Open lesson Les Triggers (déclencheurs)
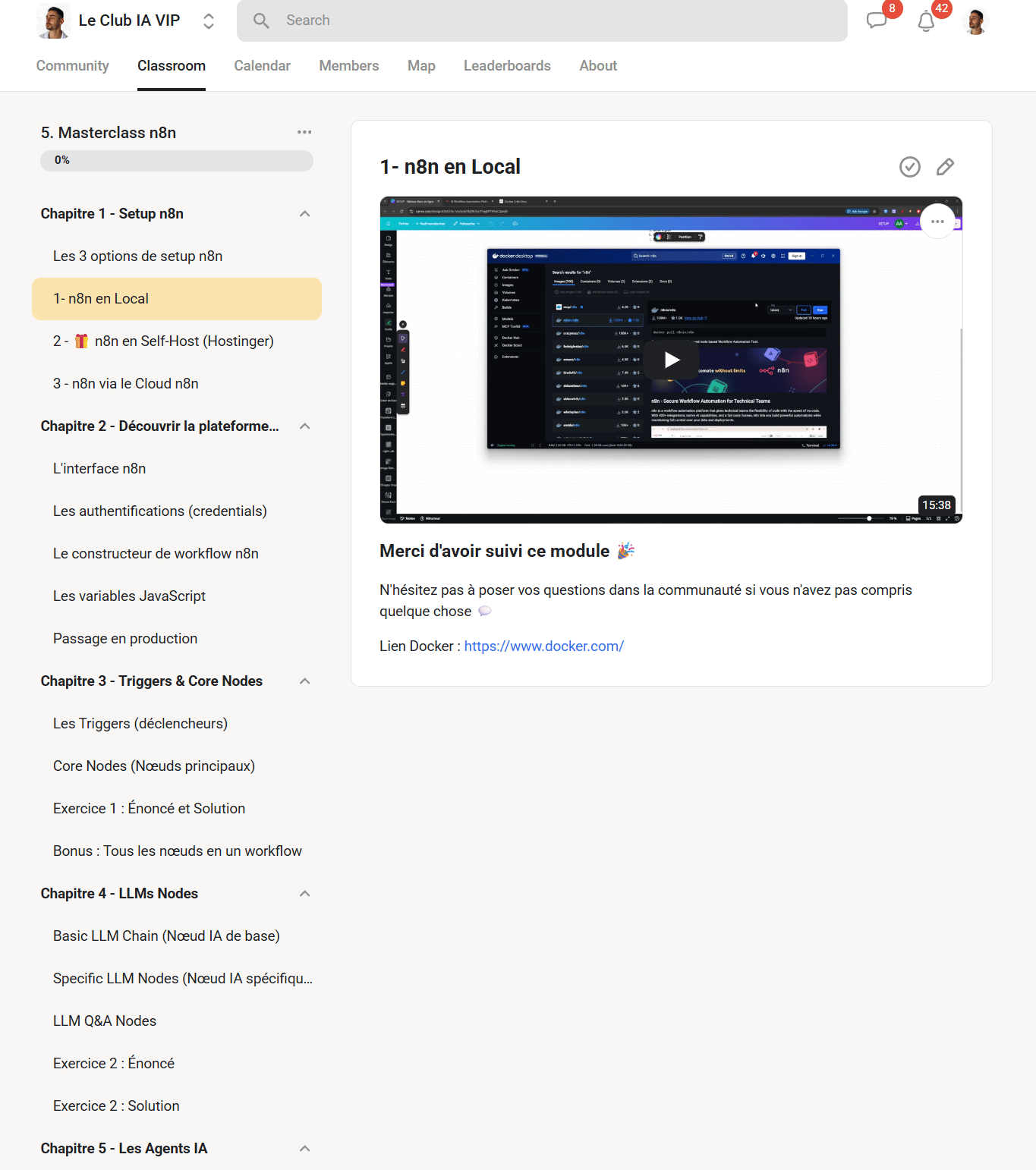1036x1170 pixels. (177, 724)
